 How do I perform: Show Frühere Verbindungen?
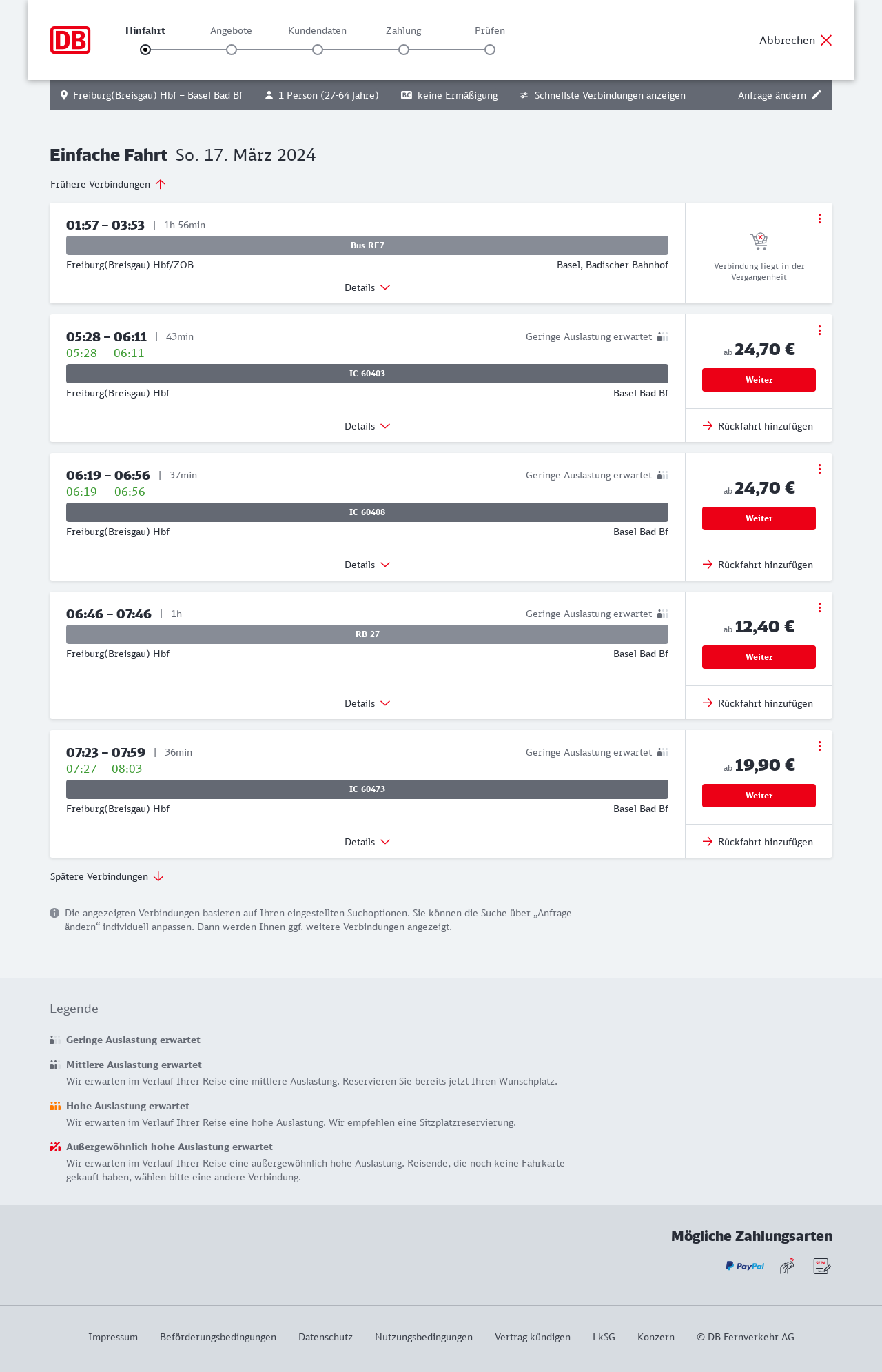click(108, 184)
